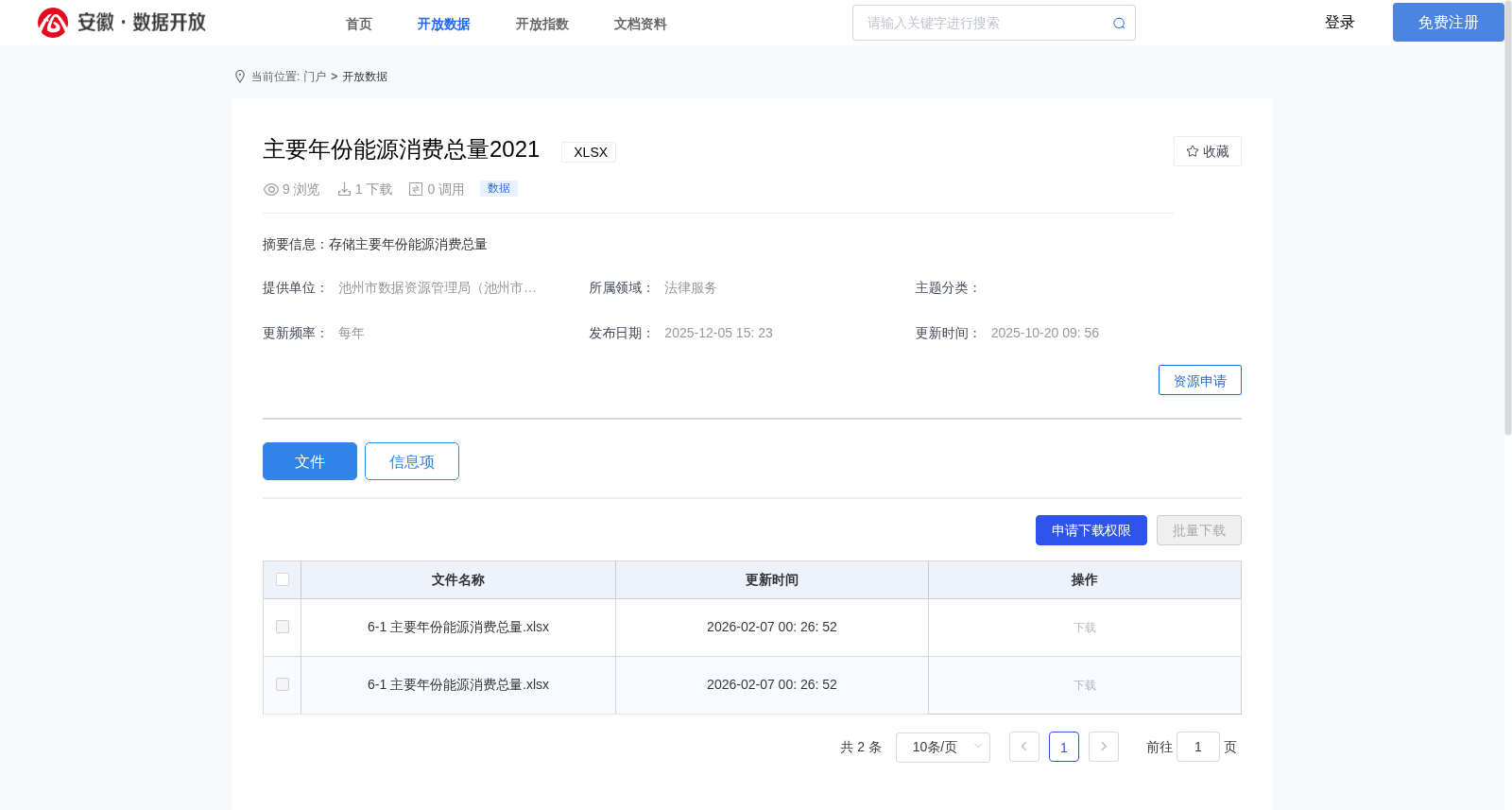Switch to the 文件 tab
Viewport: 1512px width, 810px height.
click(310, 461)
